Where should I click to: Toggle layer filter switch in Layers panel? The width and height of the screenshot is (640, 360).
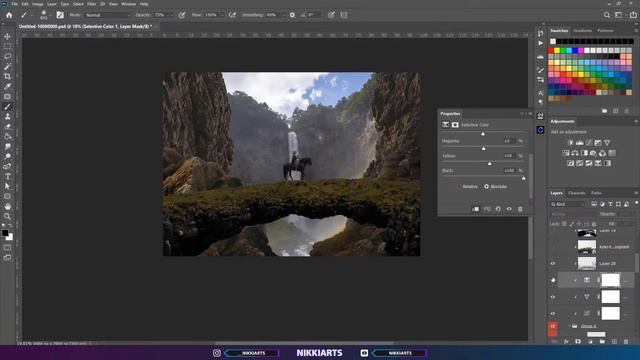(636, 203)
